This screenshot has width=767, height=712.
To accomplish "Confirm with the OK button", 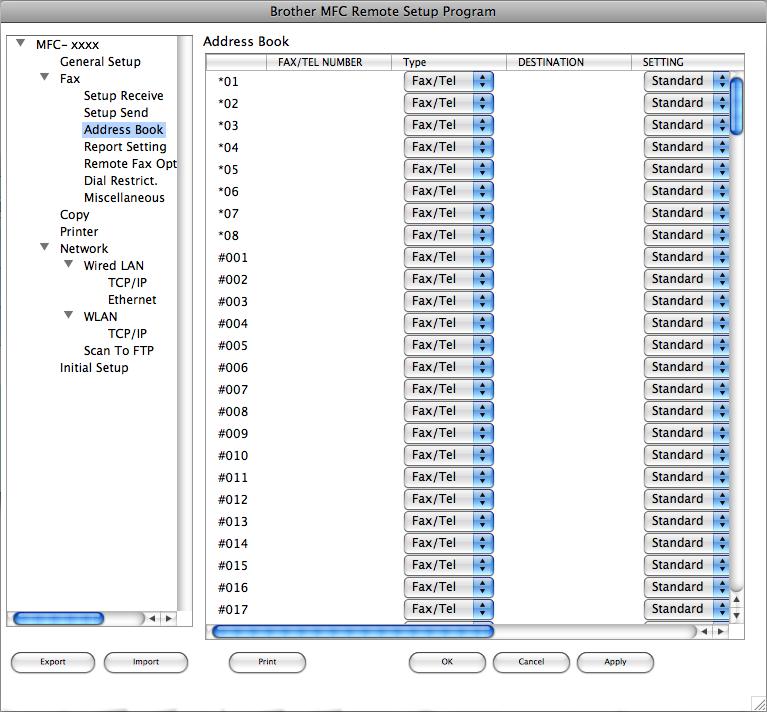I will (447, 662).
